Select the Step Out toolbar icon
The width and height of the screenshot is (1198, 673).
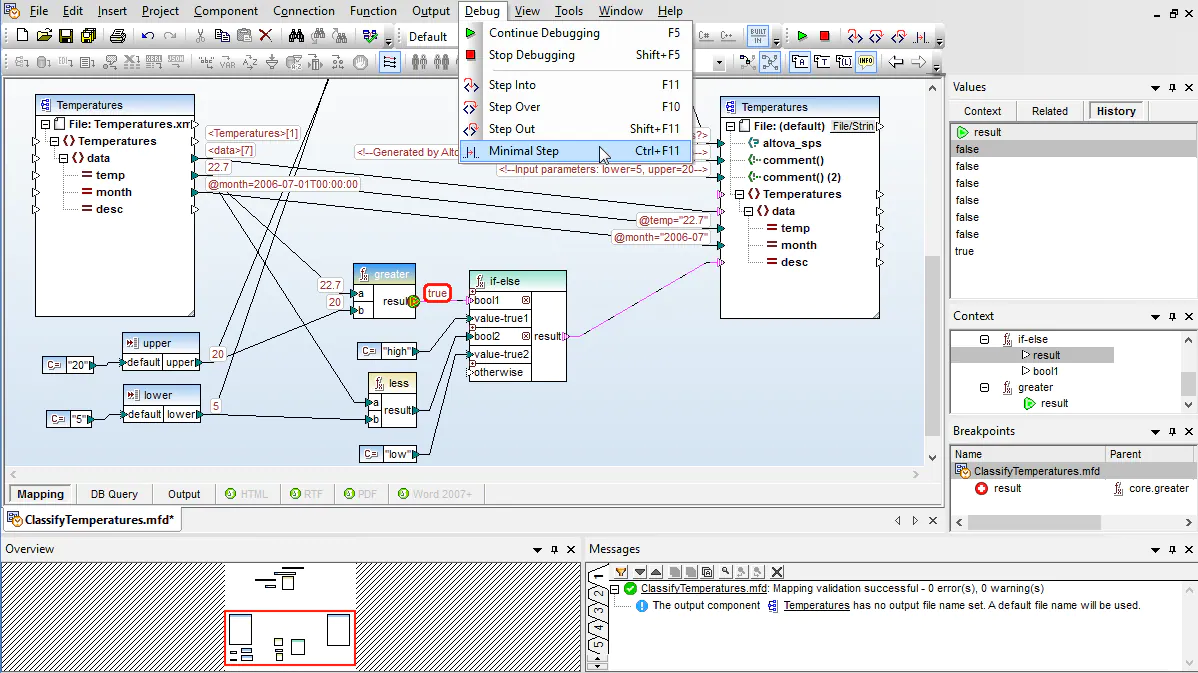898,36
